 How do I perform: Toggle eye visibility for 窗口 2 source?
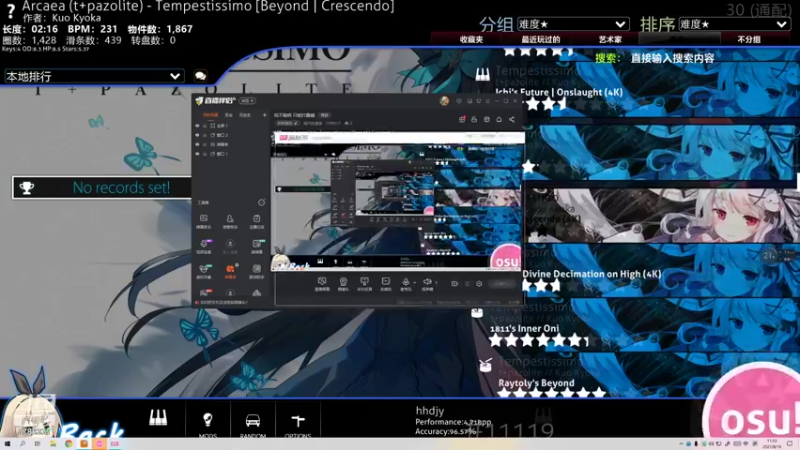coord(197,135)
